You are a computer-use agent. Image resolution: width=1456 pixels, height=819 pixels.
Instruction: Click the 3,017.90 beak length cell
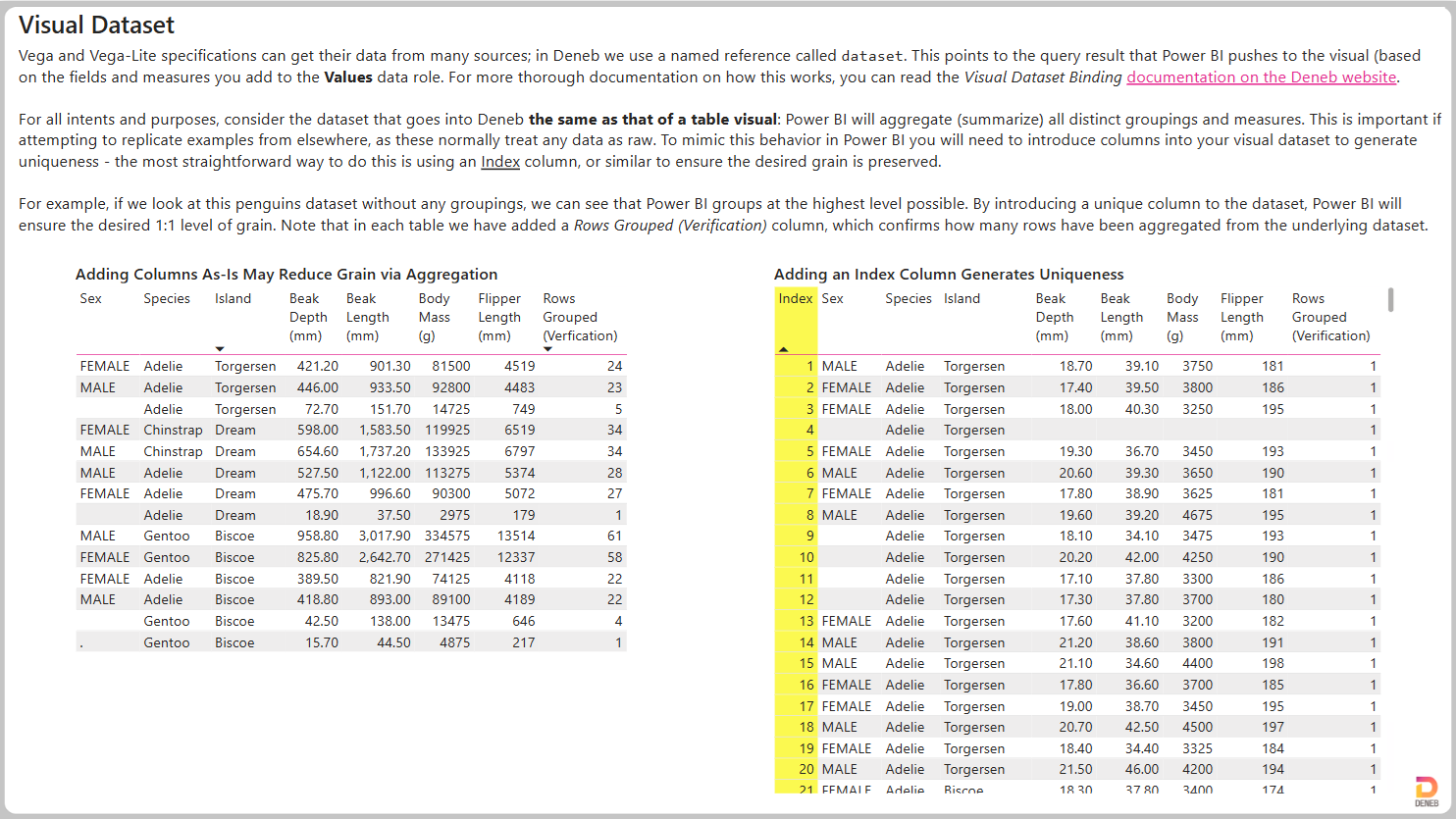coord(385,537)
